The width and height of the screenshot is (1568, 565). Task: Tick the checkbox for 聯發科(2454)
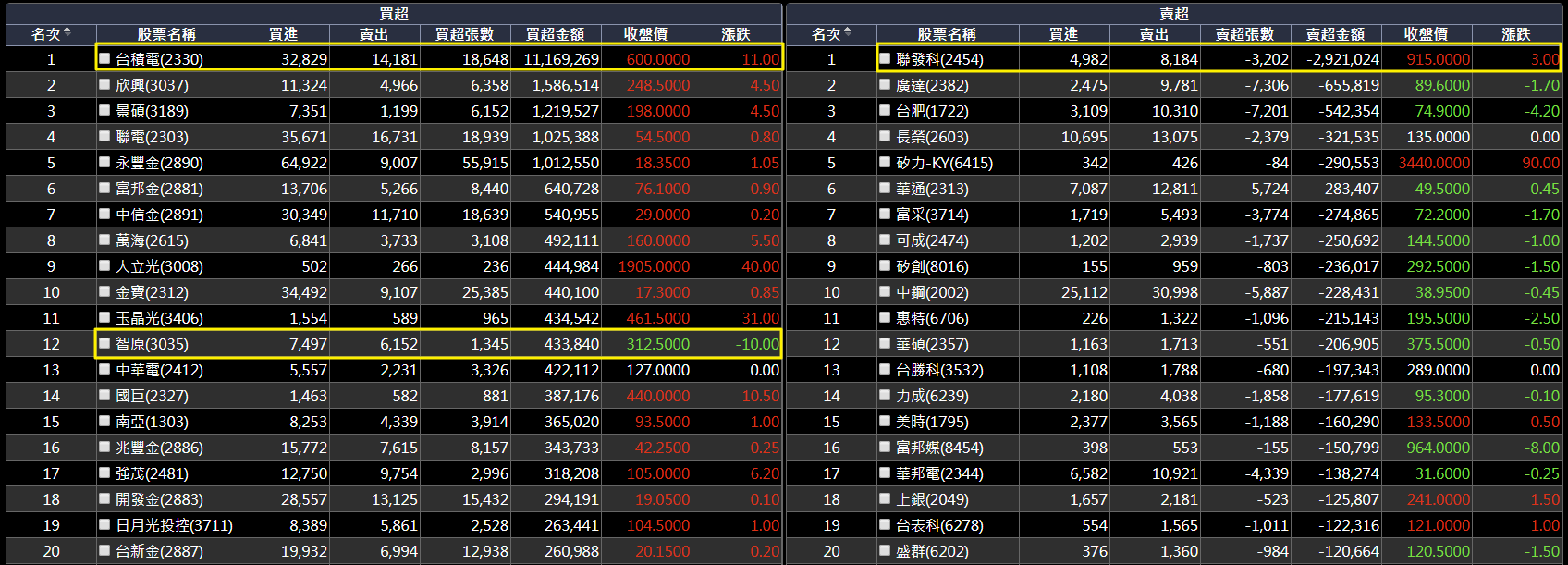pos(885,58)
